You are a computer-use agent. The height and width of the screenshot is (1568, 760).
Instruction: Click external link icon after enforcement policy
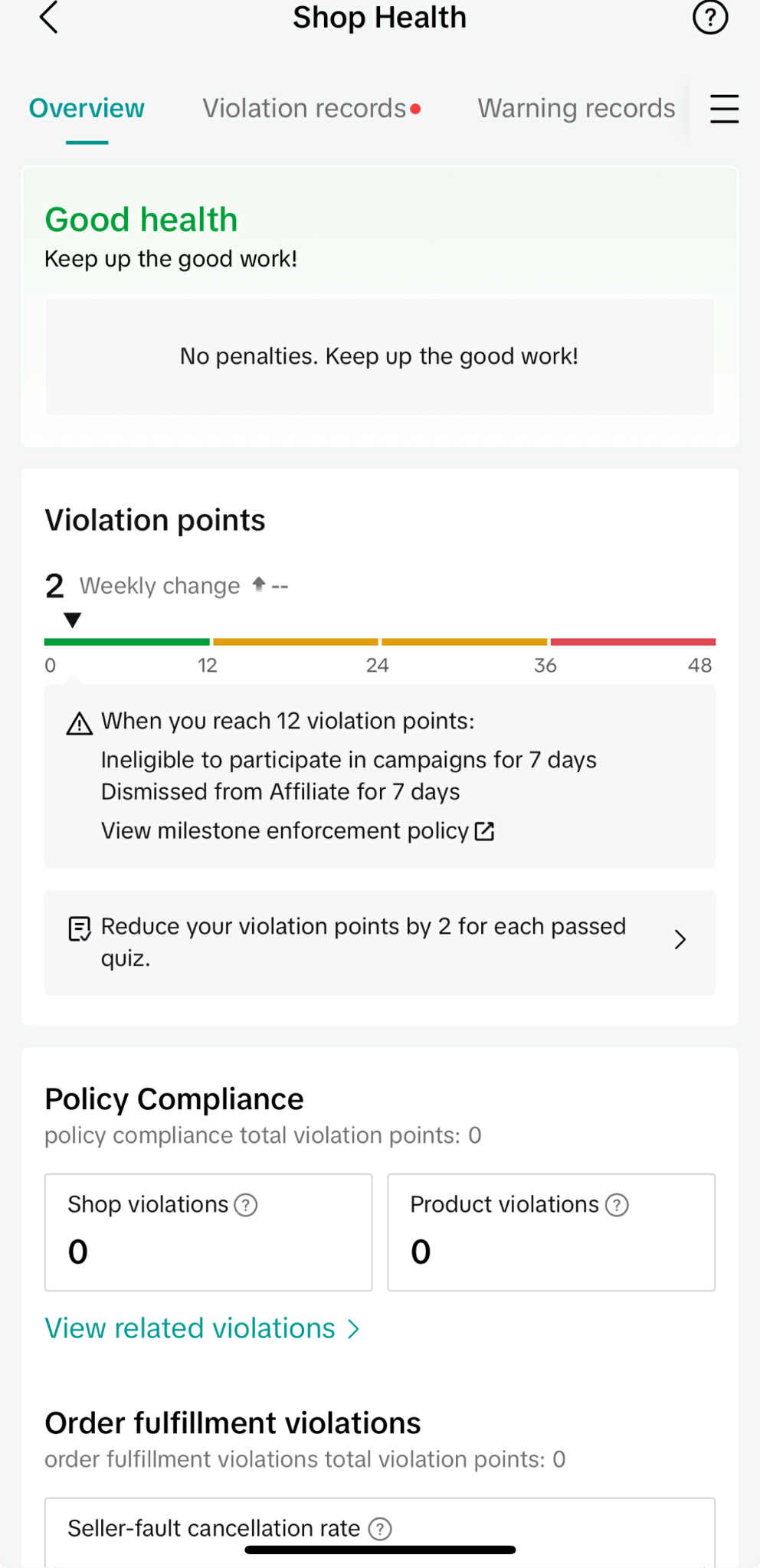(484, 831)
